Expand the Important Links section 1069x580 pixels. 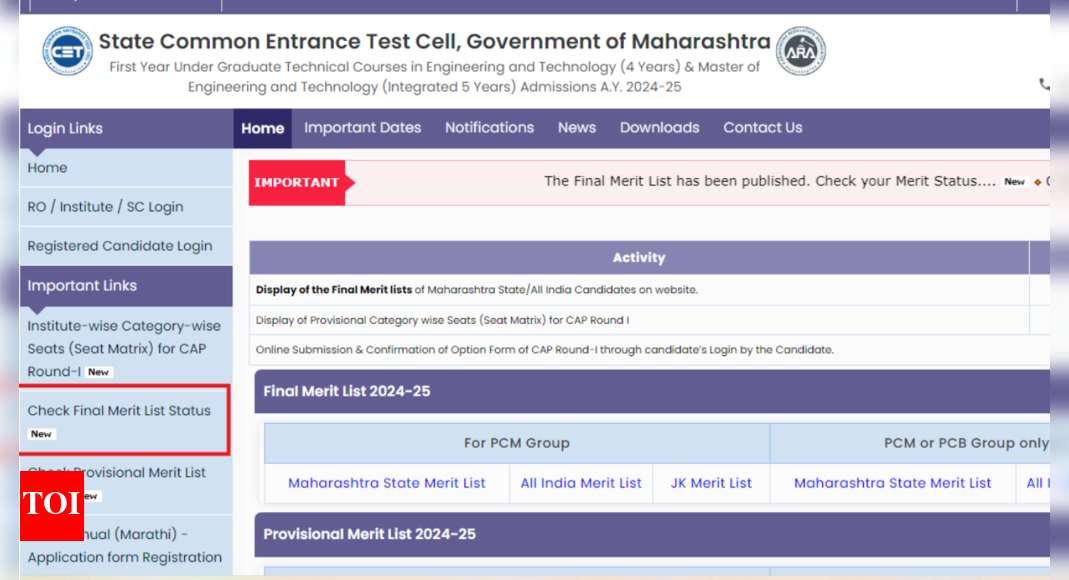tap(82, 285)
